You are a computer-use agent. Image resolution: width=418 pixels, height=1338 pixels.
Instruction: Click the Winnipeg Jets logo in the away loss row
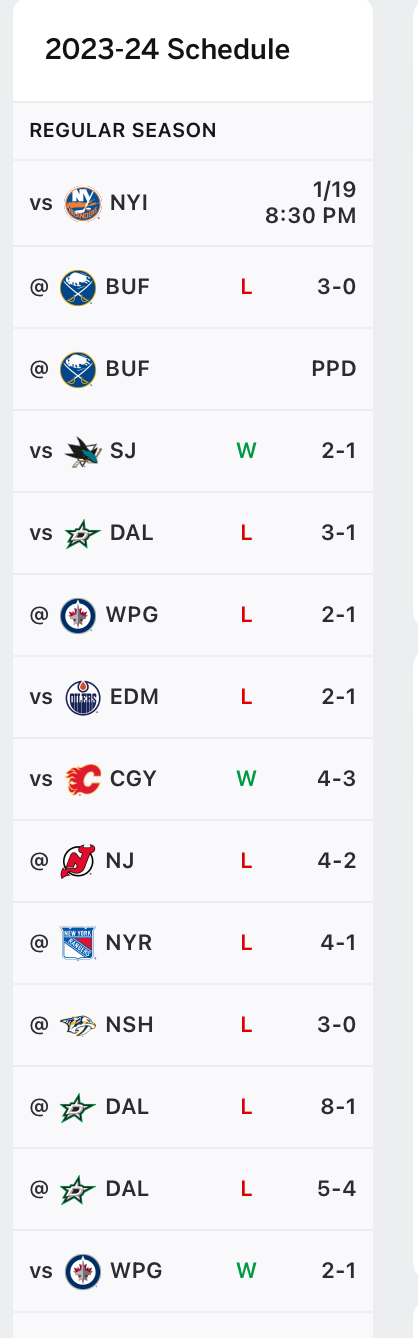[x=77, y=614]
